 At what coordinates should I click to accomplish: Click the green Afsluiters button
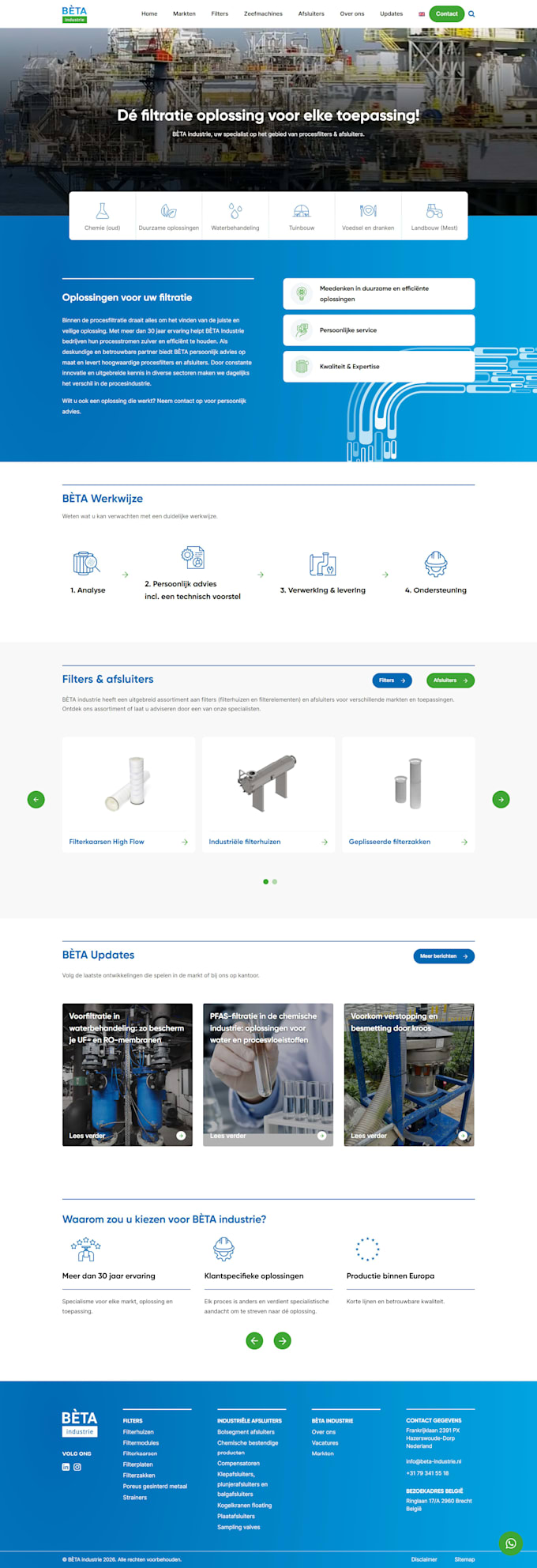pyautogui.click(x=450, y=680)
